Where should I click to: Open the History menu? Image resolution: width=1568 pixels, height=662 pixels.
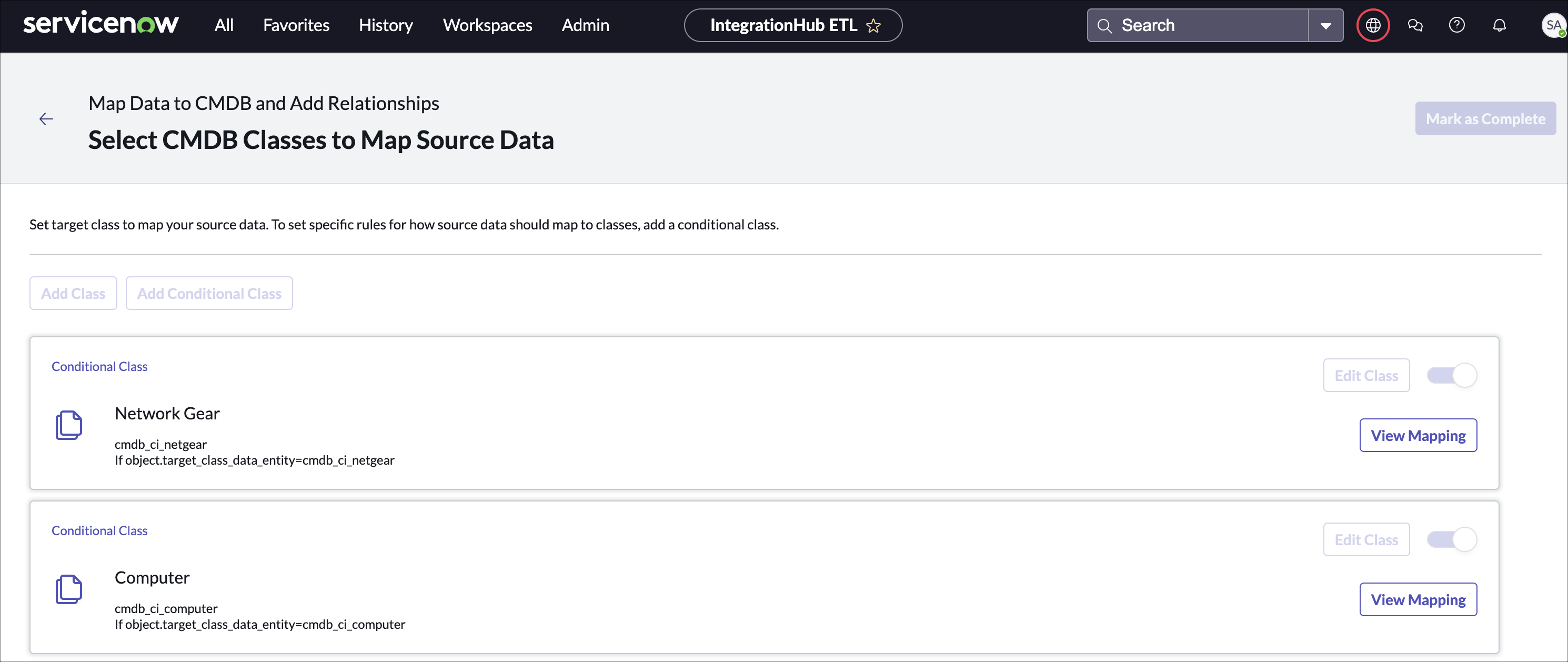(385, 25)
